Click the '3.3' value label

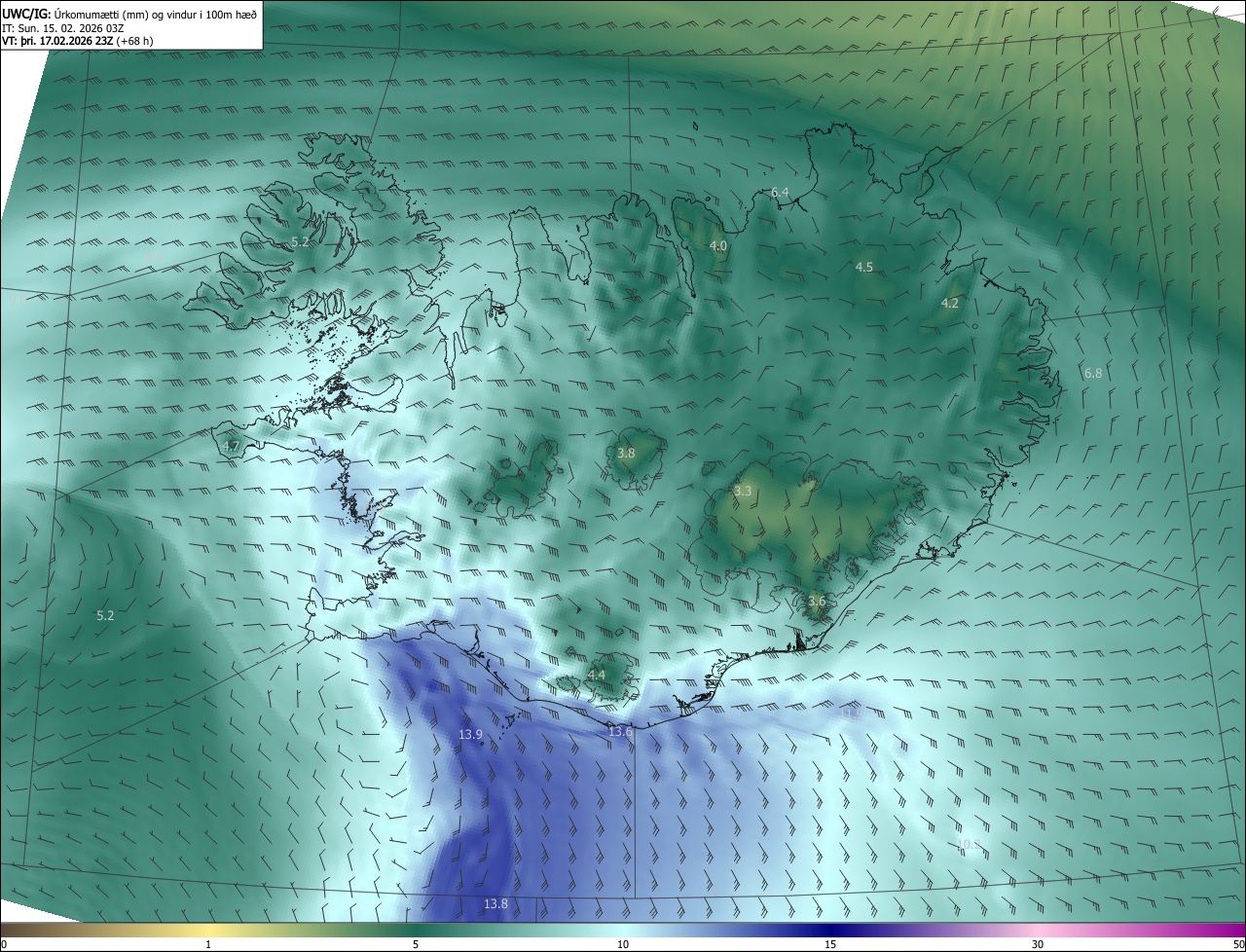pos(743,492)
